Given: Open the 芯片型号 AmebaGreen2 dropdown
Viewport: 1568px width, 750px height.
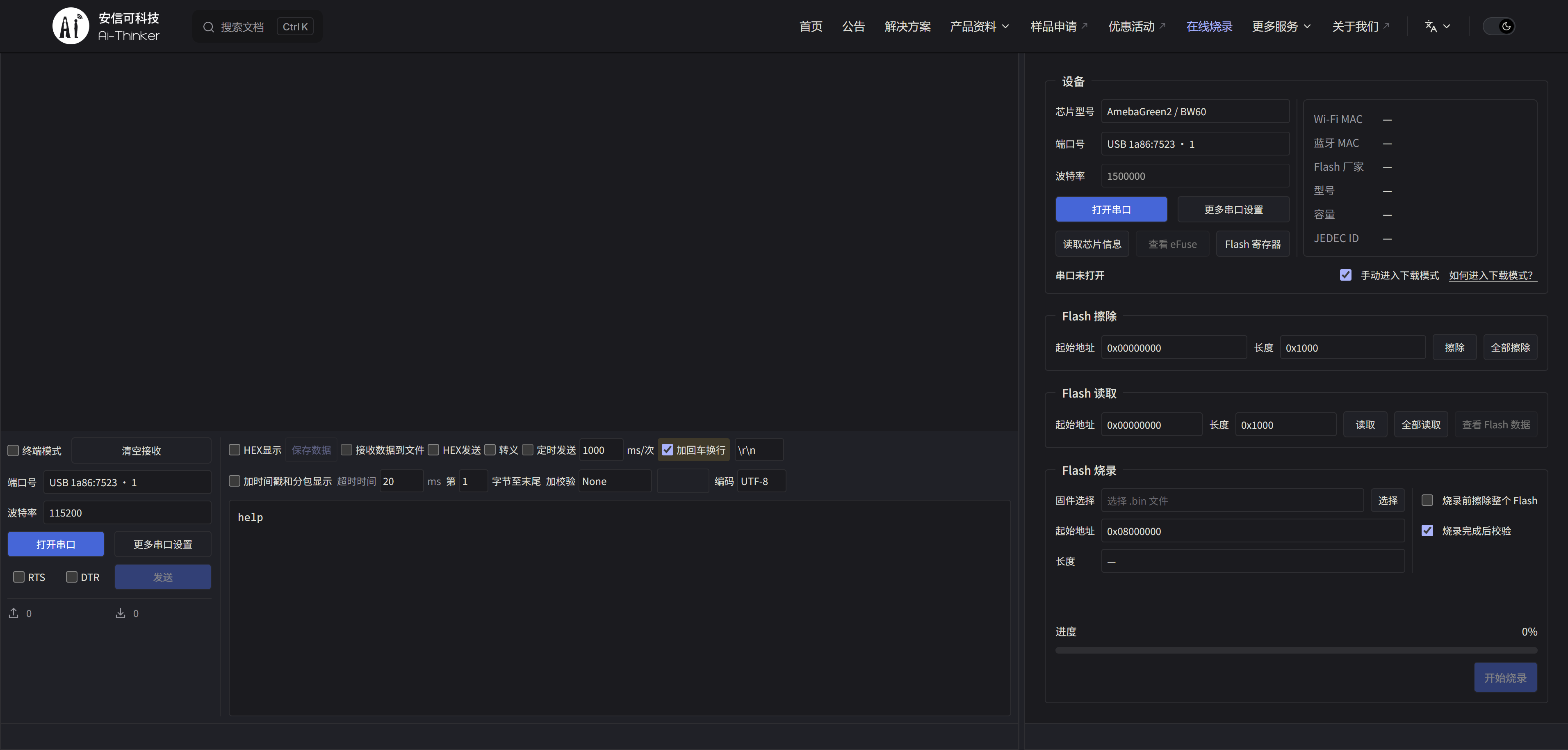Looking at the screenshot, I should [x=1195, y=112].
